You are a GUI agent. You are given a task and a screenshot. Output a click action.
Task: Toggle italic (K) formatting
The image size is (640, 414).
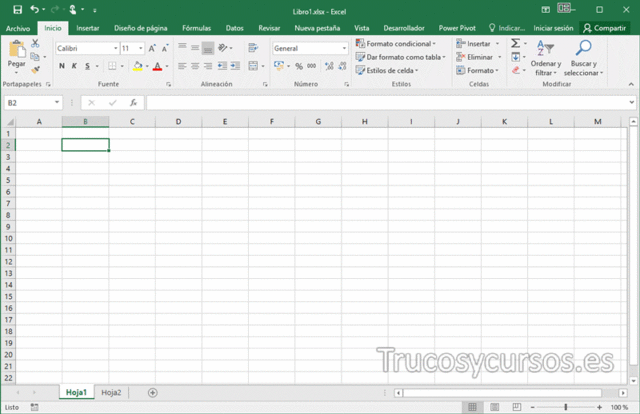coord(74,66)
